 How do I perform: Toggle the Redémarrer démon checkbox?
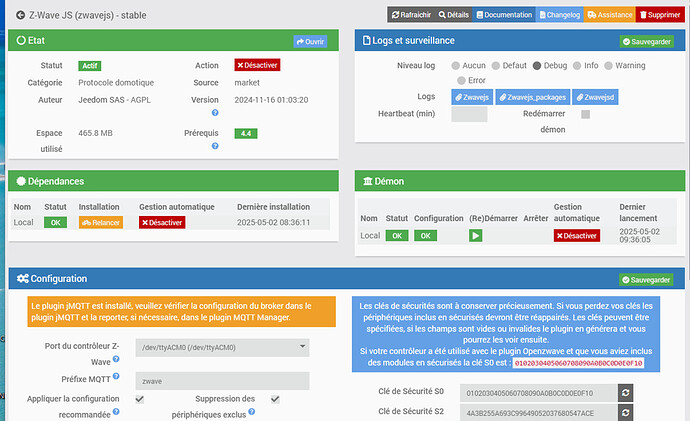[585, 114]
